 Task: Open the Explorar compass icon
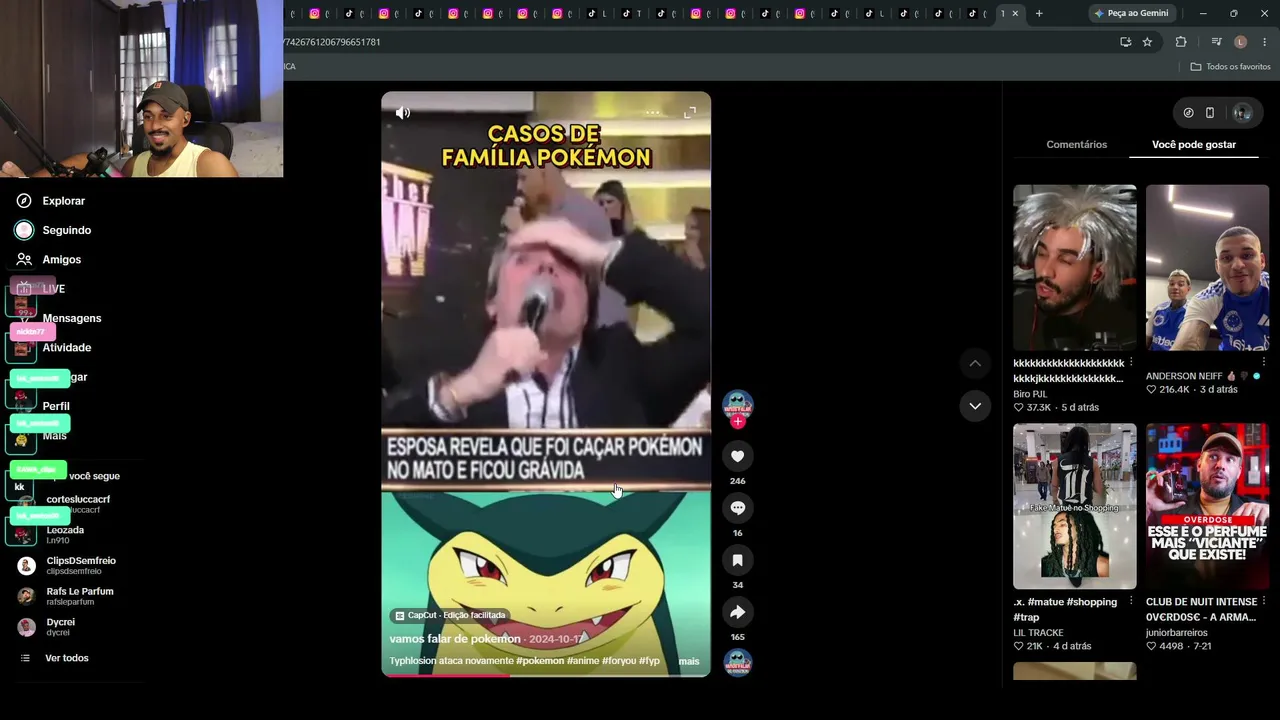(x=24, y=201)
